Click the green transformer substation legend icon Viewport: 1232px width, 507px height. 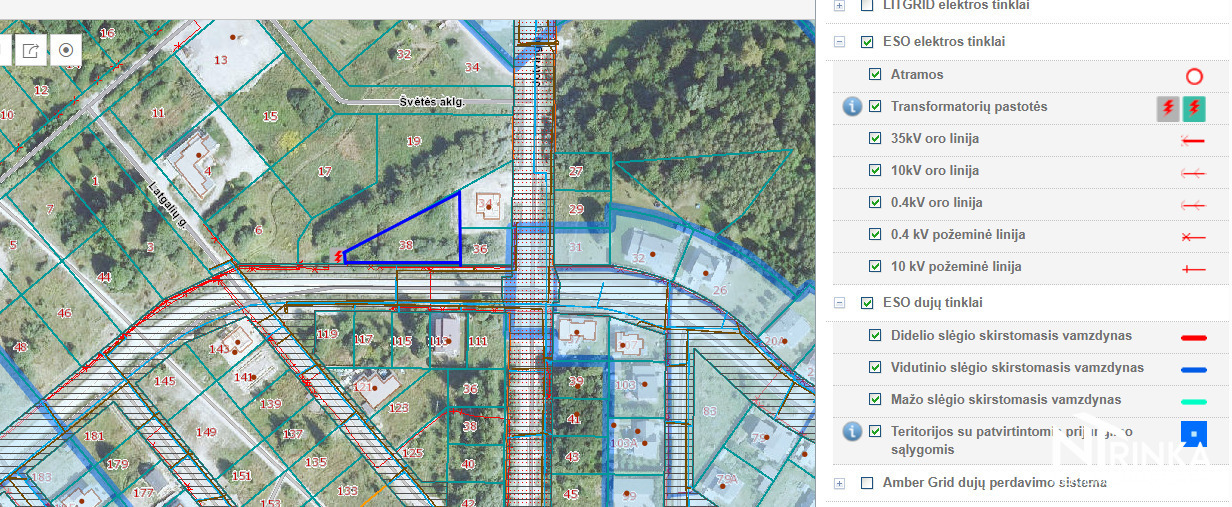(1194, 108)
